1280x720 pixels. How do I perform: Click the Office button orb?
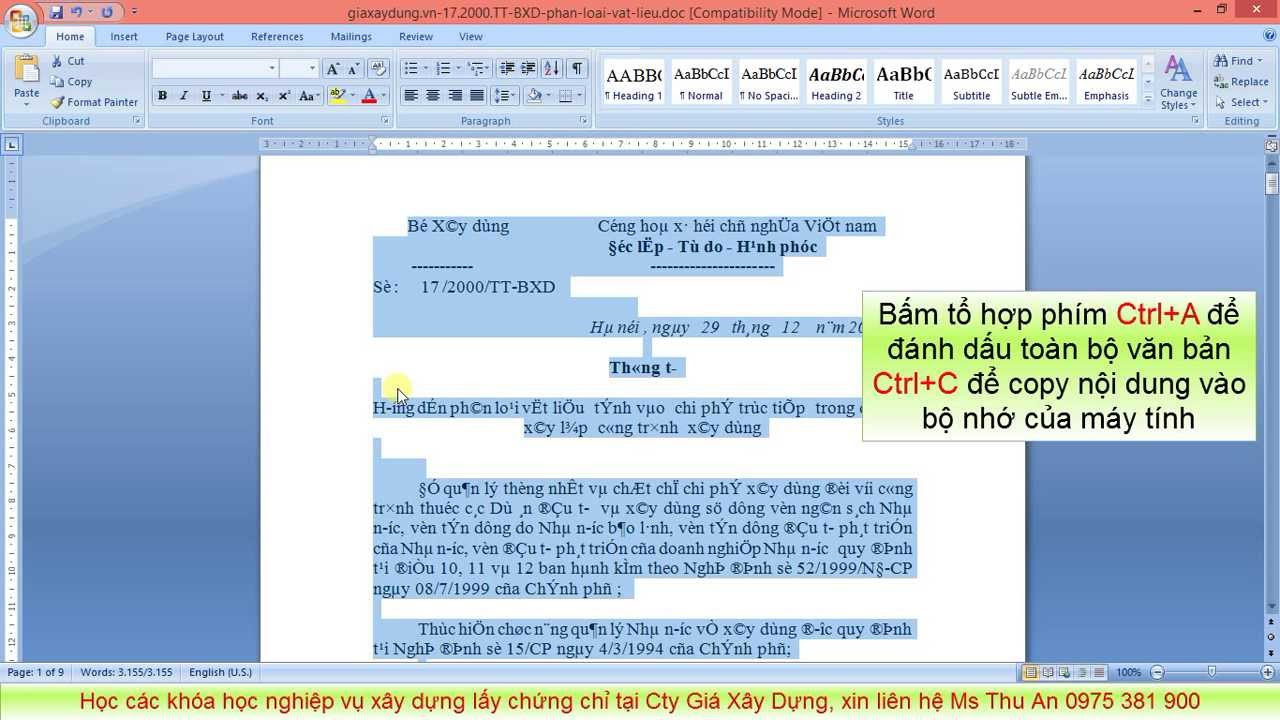pos(21,20)
